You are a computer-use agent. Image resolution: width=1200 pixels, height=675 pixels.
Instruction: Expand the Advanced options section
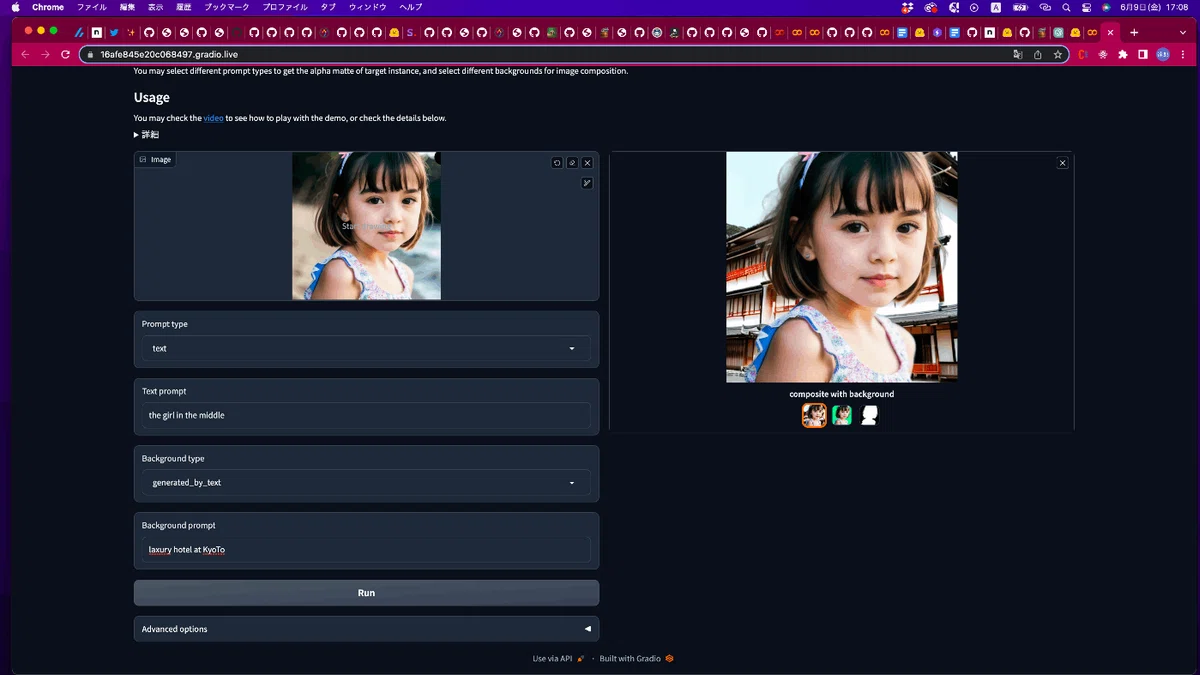point(366,629)
